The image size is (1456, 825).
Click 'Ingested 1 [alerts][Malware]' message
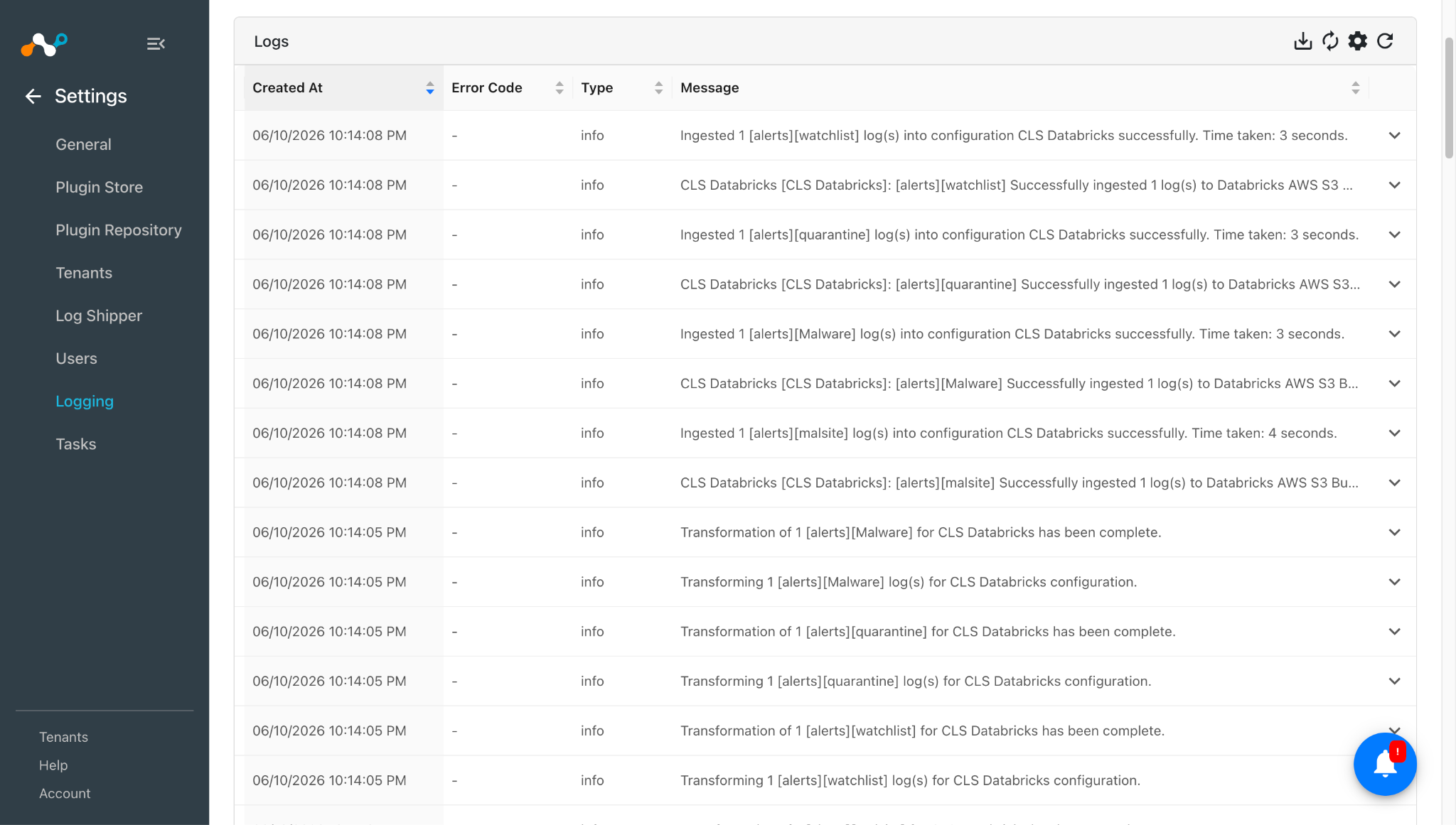(x=1012, y=334)
